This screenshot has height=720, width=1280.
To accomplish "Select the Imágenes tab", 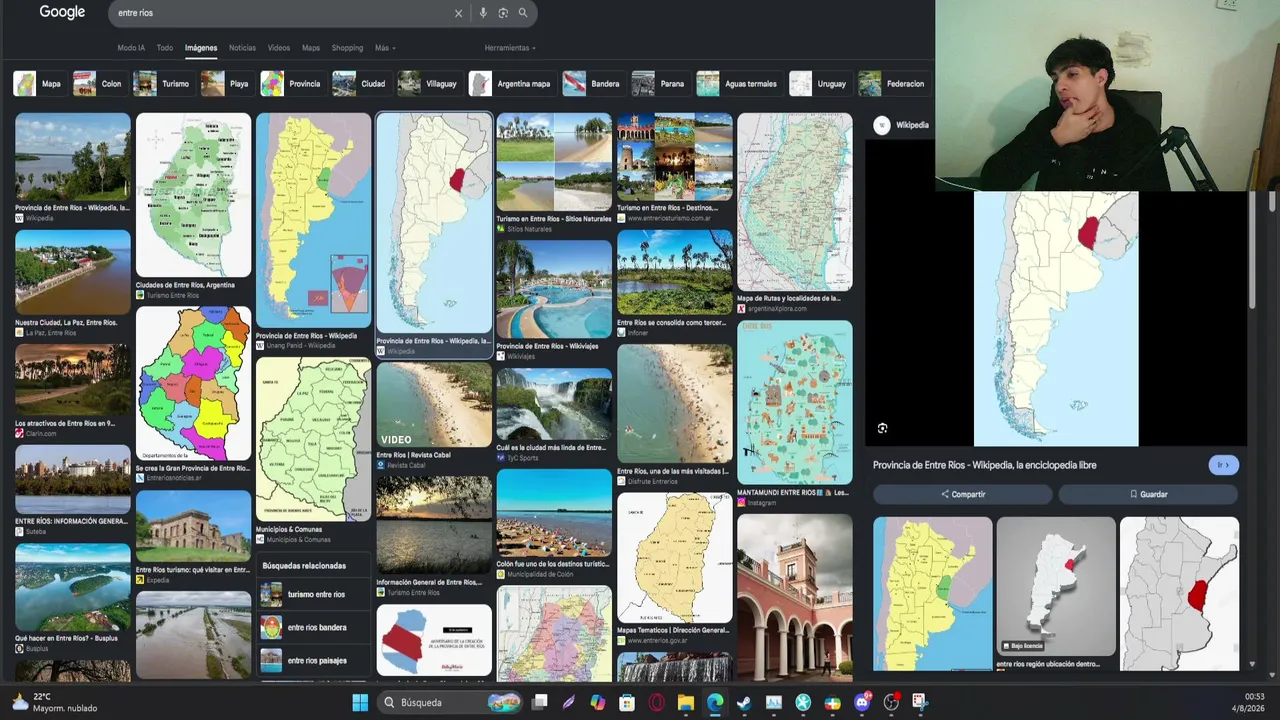I will click(201, 48).
